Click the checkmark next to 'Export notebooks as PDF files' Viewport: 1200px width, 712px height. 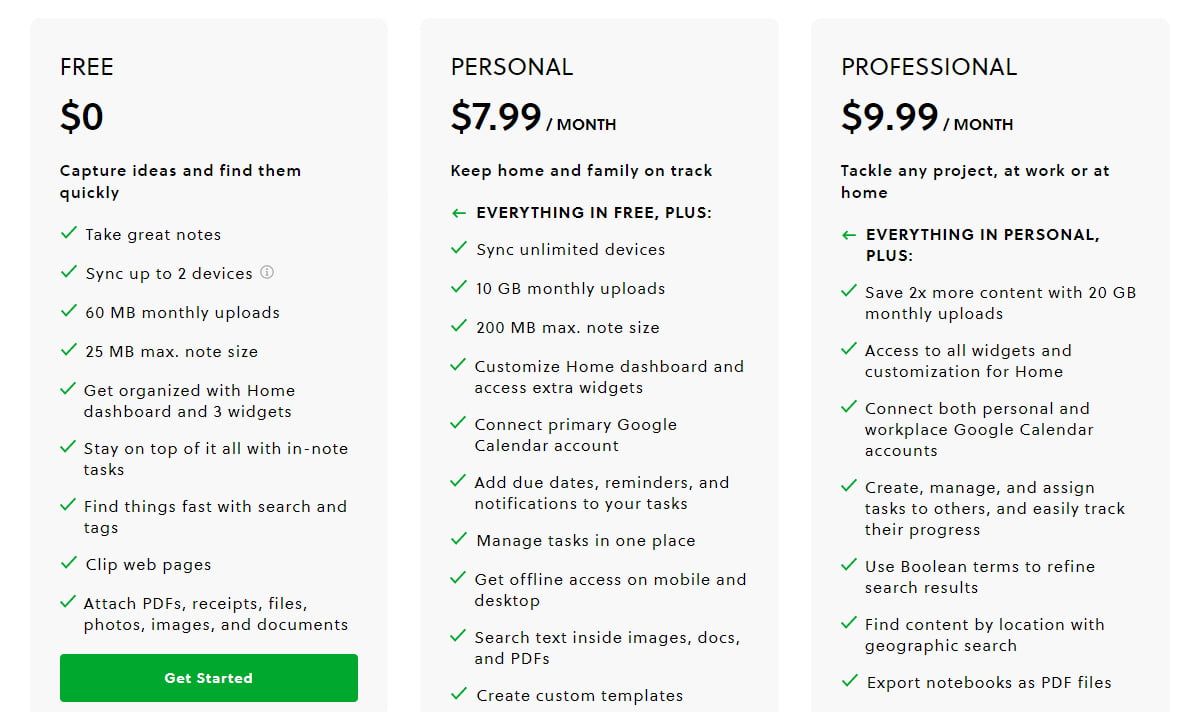[x=848, y=681]
